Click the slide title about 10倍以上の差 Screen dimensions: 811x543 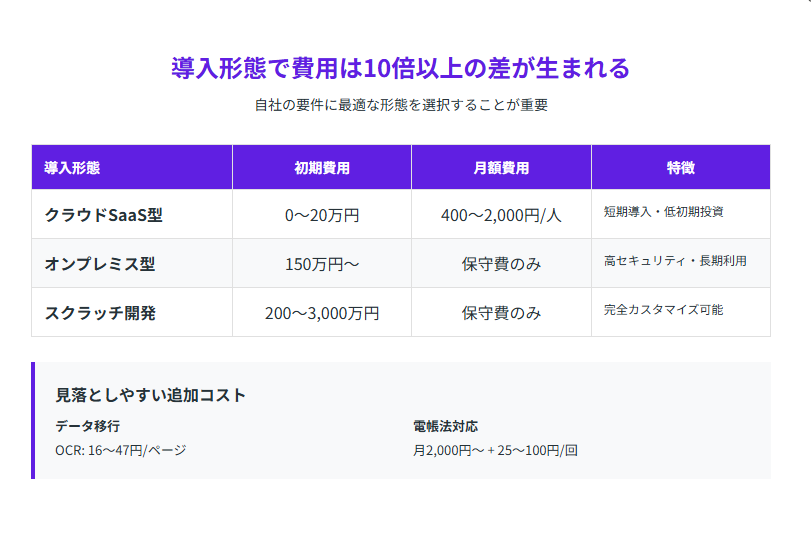pyautogui.click(x=401, y=68)
